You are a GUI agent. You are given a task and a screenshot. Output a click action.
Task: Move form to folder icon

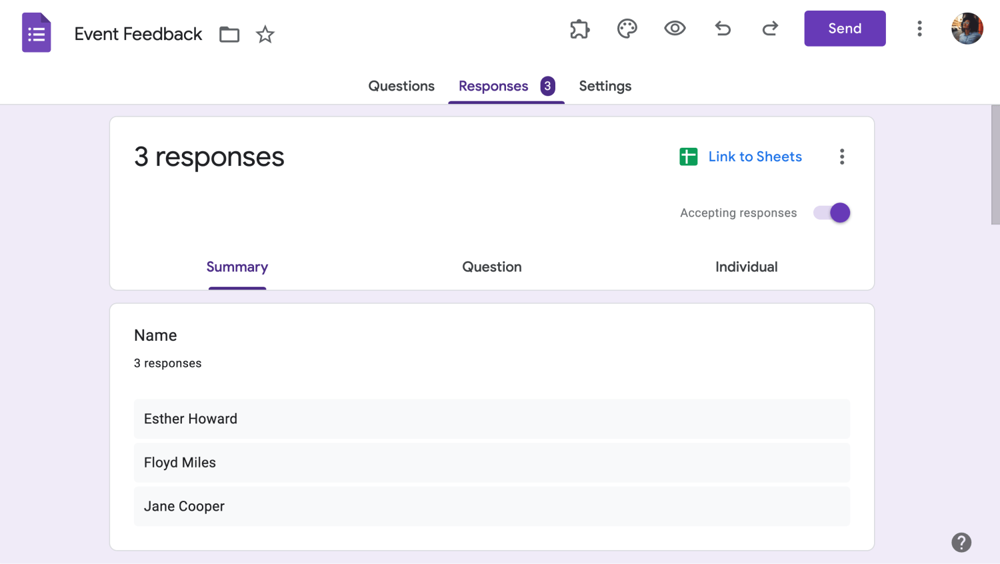[x=229, y=35]
